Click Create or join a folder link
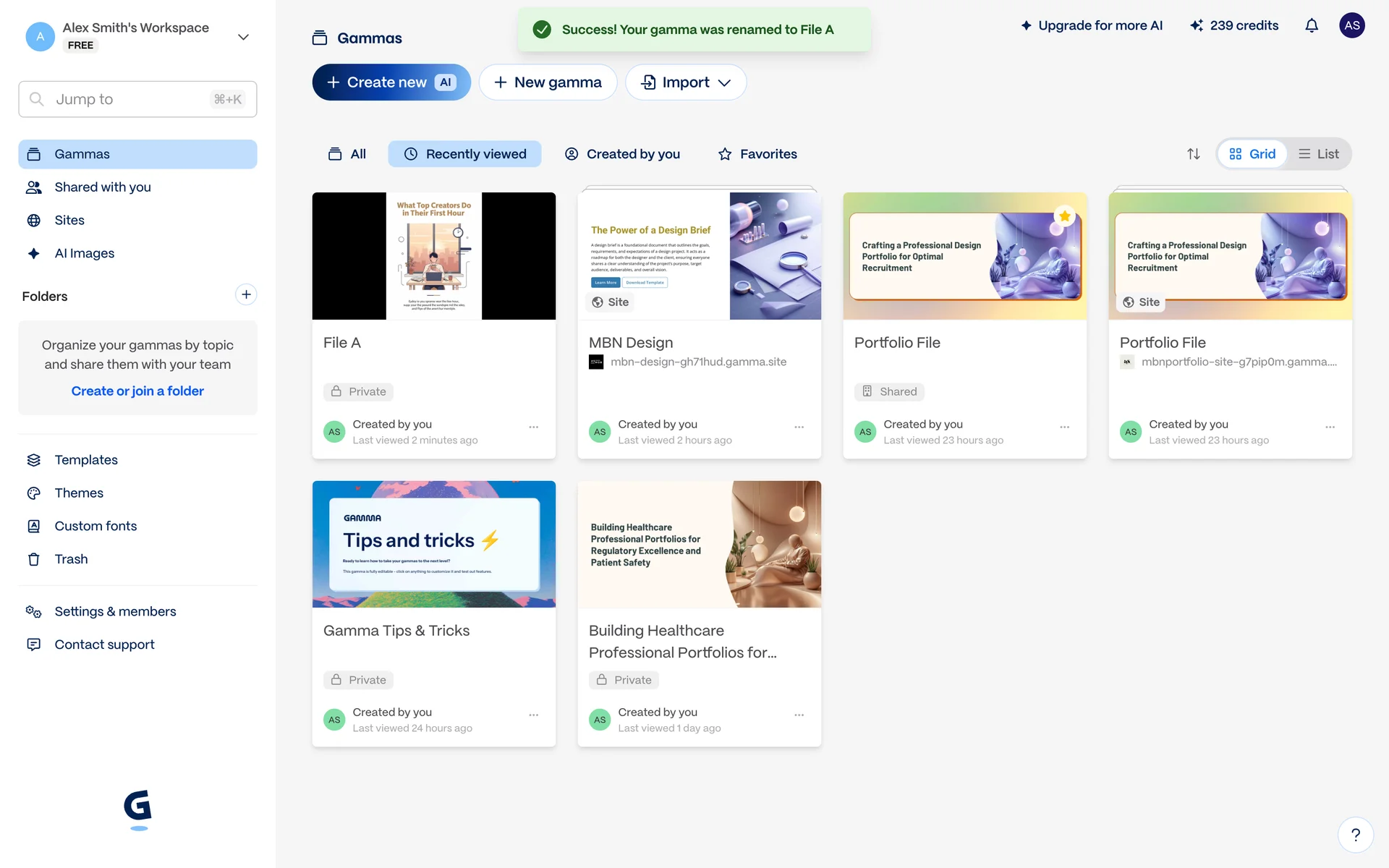1389x868 pixels. click(x=137, y=391)
